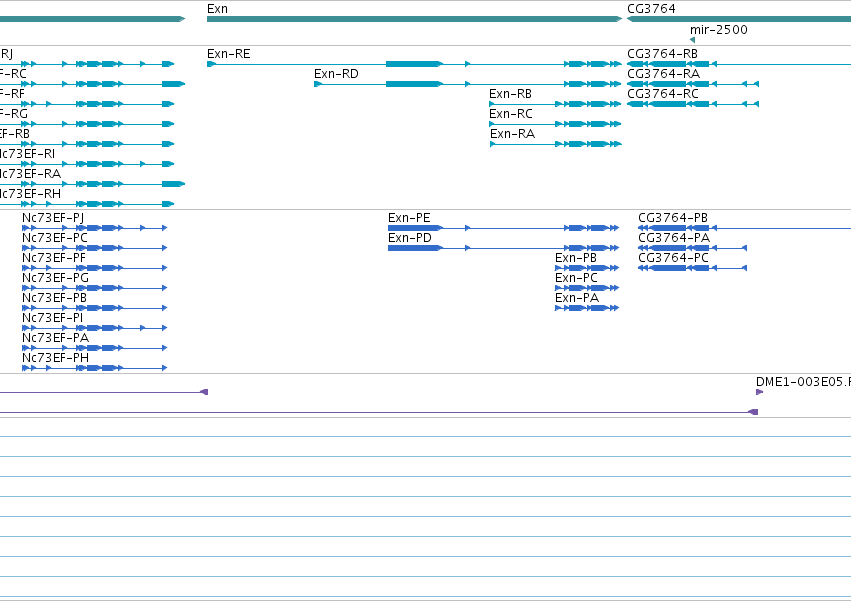Select the Exn-PD protein label
851x601 pixels.
pos(410,238)
